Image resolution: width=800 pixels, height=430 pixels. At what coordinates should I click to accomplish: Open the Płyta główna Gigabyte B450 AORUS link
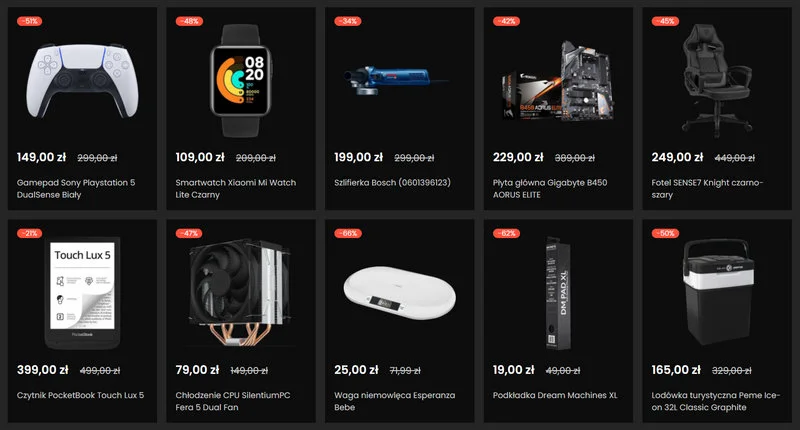pos(550,188)
